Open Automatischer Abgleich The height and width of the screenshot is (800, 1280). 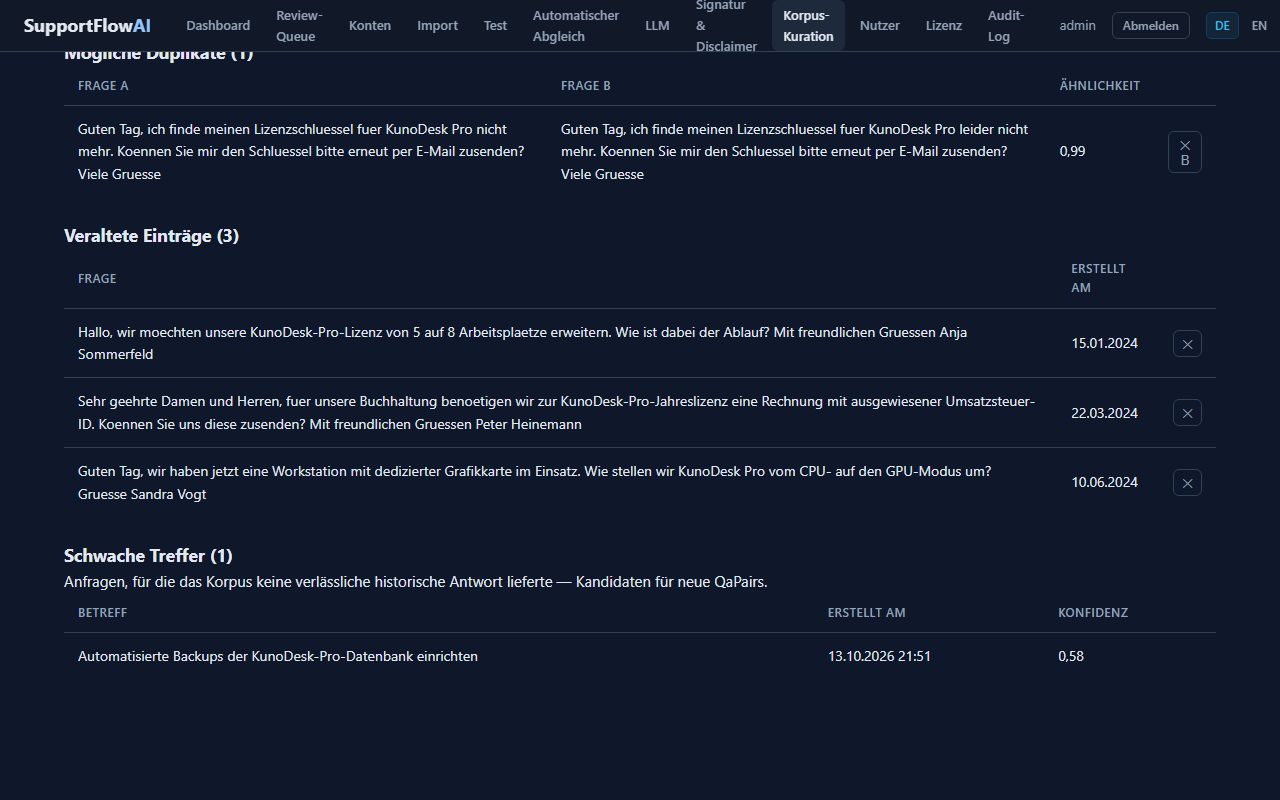point(576,26)
